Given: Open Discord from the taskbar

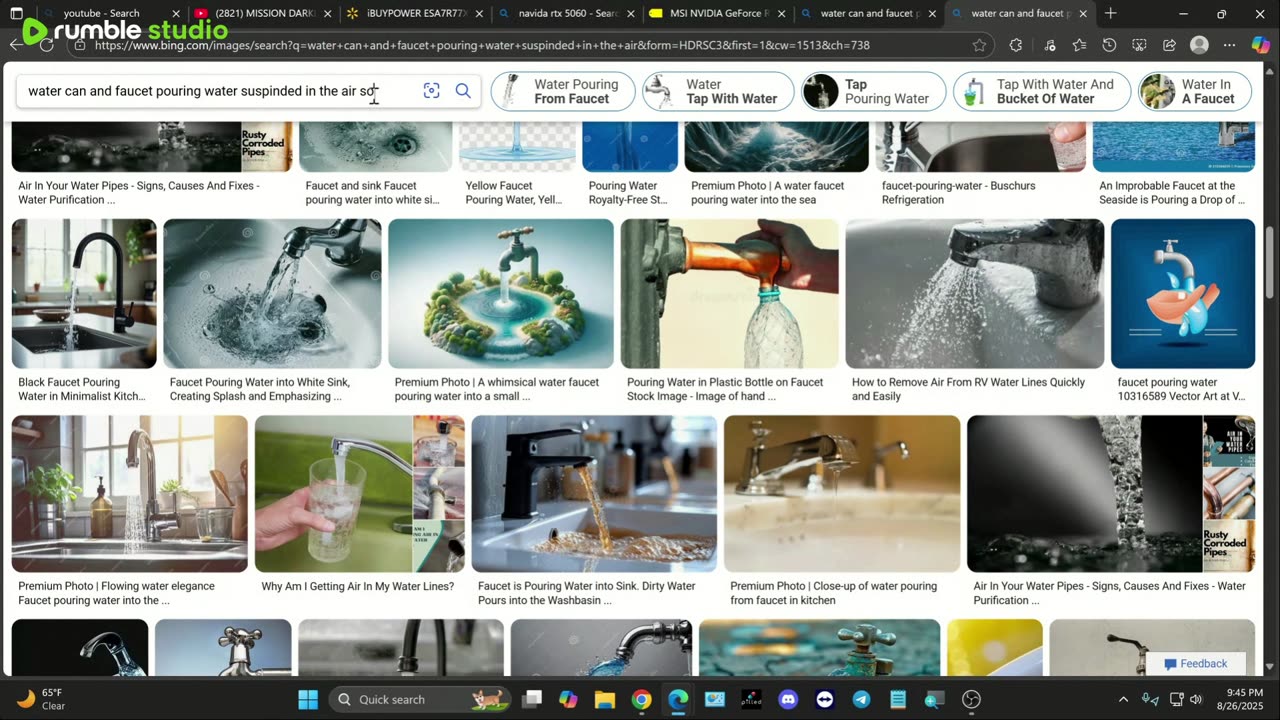Looking at the screenshot, I should point(788,699).
